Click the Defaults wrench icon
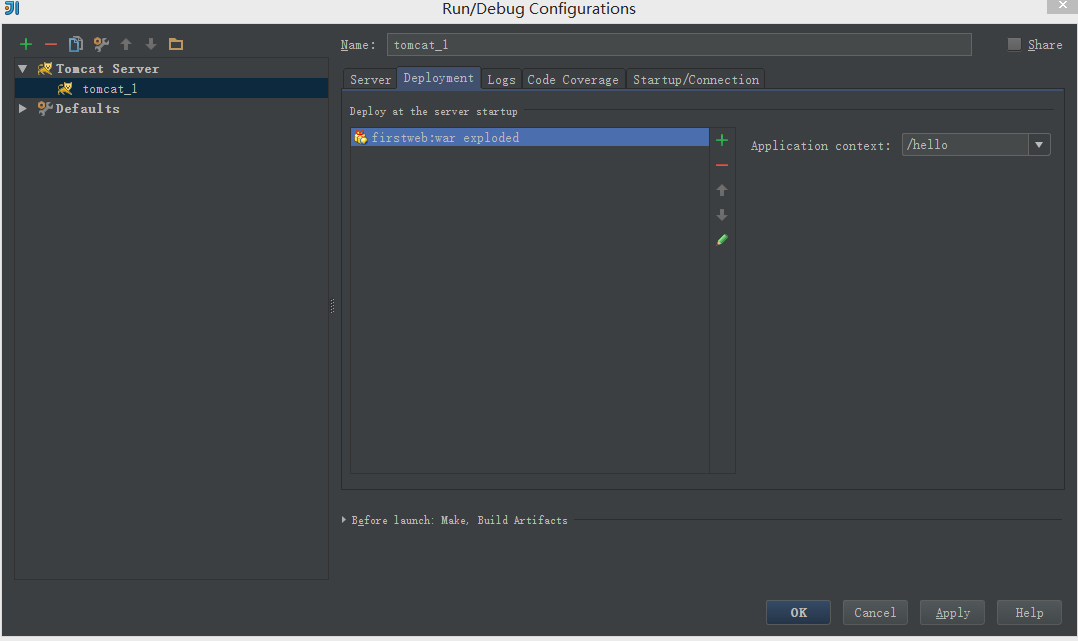Viewport: 1078px width, 641px height. pyautogui.click(x=45, y=109)
